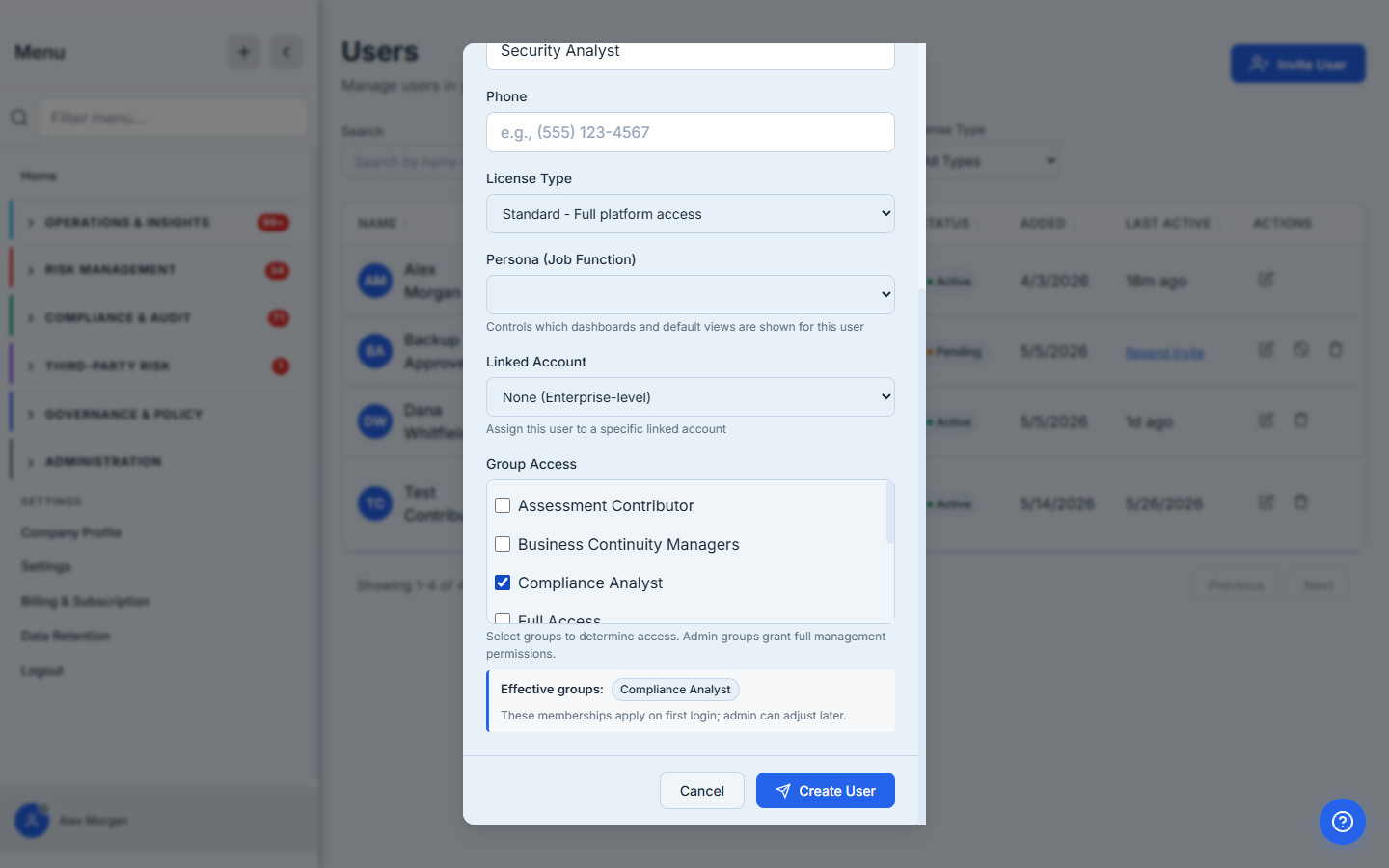The image size is (1389, 868).
Task: Check the Full Access group checkbox
Action: 503,618
